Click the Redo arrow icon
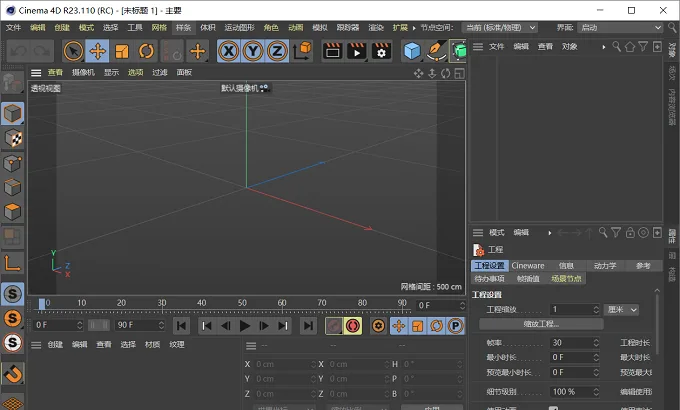 [x=42, y=51]
